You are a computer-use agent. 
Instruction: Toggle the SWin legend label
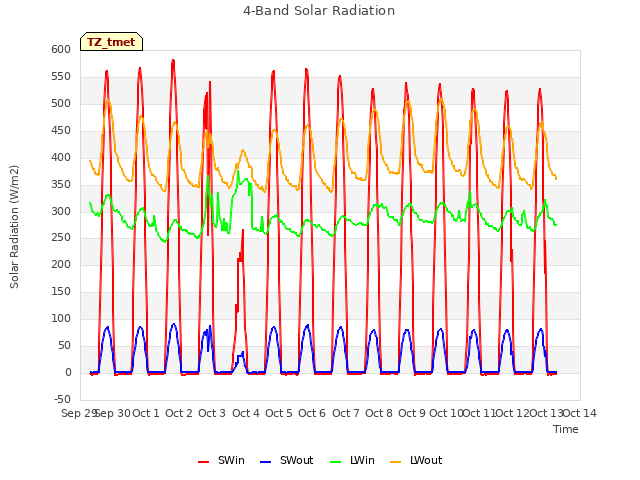[x=231, y=460]
